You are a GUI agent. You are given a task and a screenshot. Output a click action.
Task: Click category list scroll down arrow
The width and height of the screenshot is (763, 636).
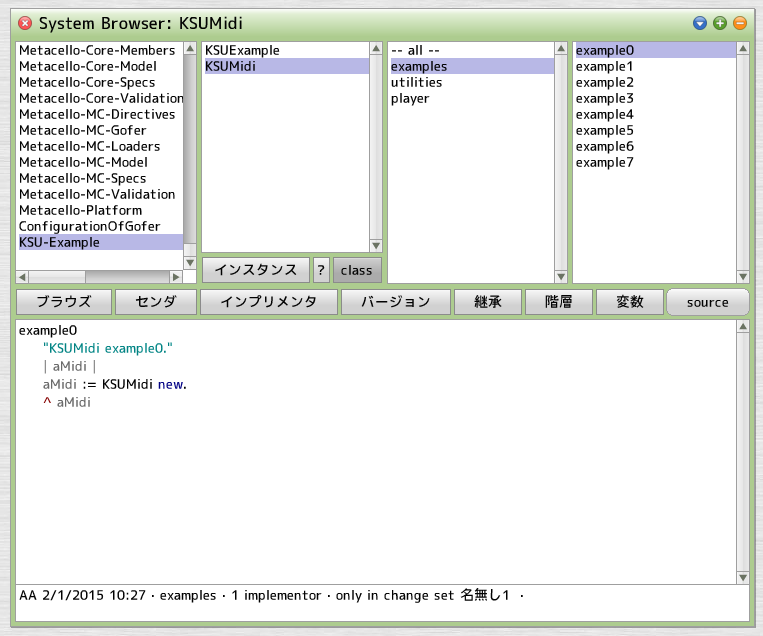190,263
